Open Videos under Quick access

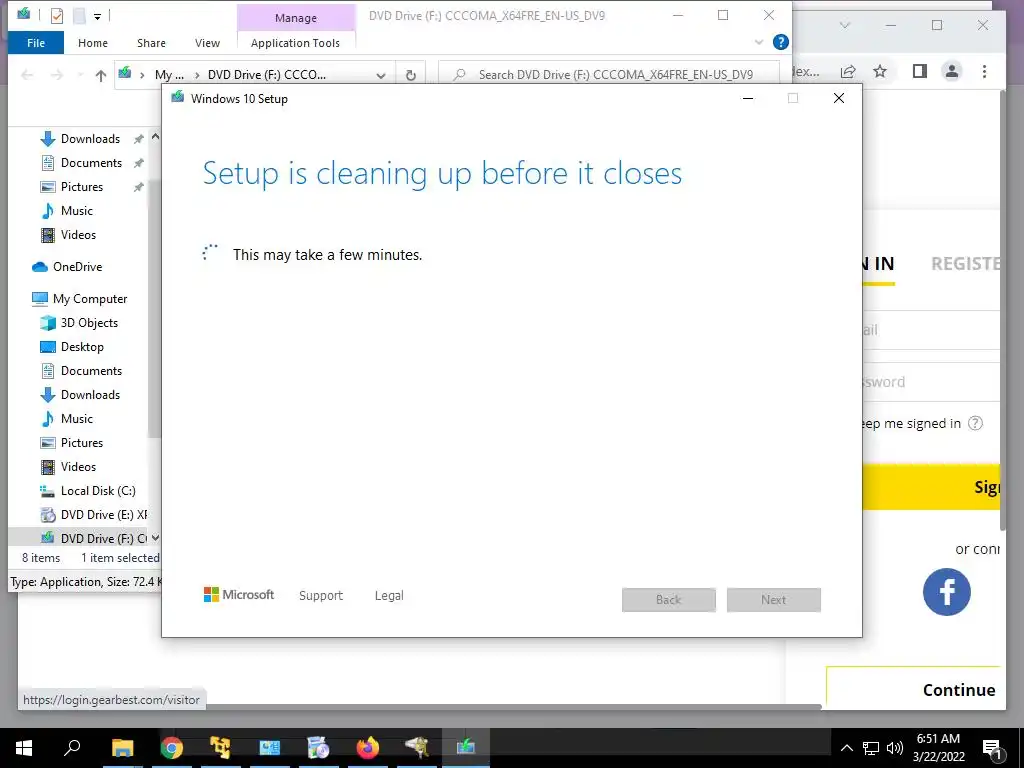pyautogui.click(x=78, y=234)
